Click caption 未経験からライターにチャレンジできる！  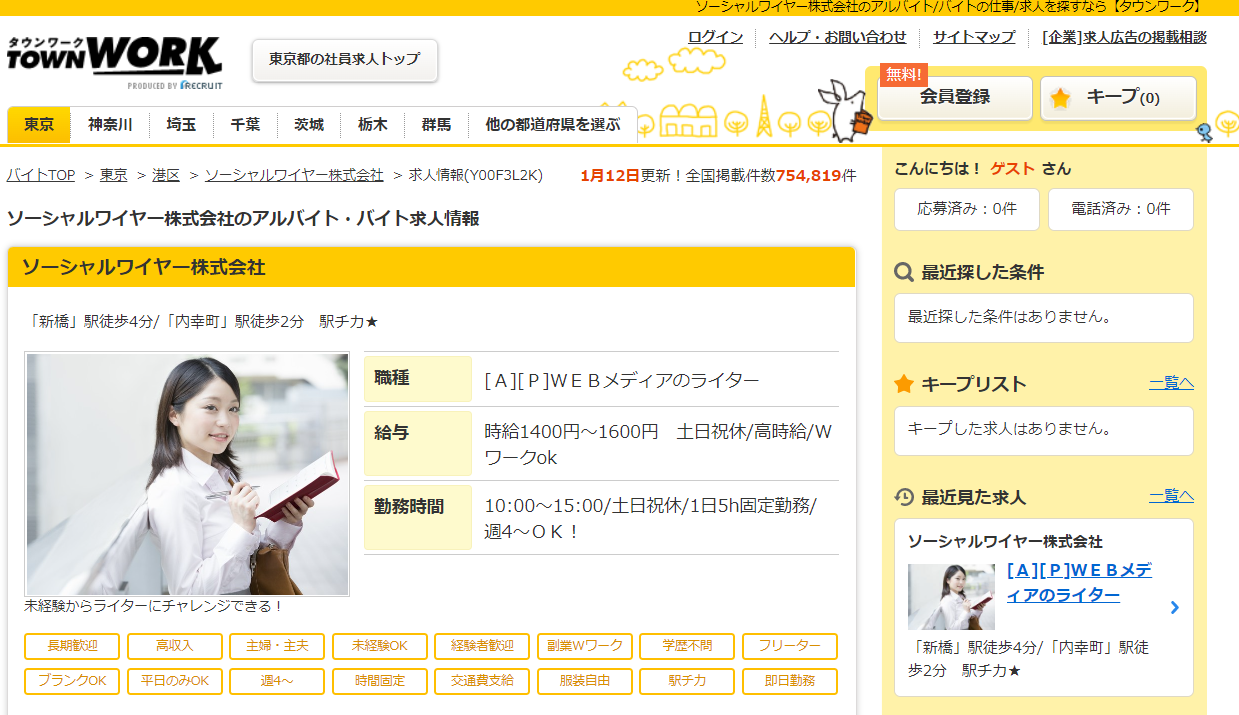(x=154, y=606)
